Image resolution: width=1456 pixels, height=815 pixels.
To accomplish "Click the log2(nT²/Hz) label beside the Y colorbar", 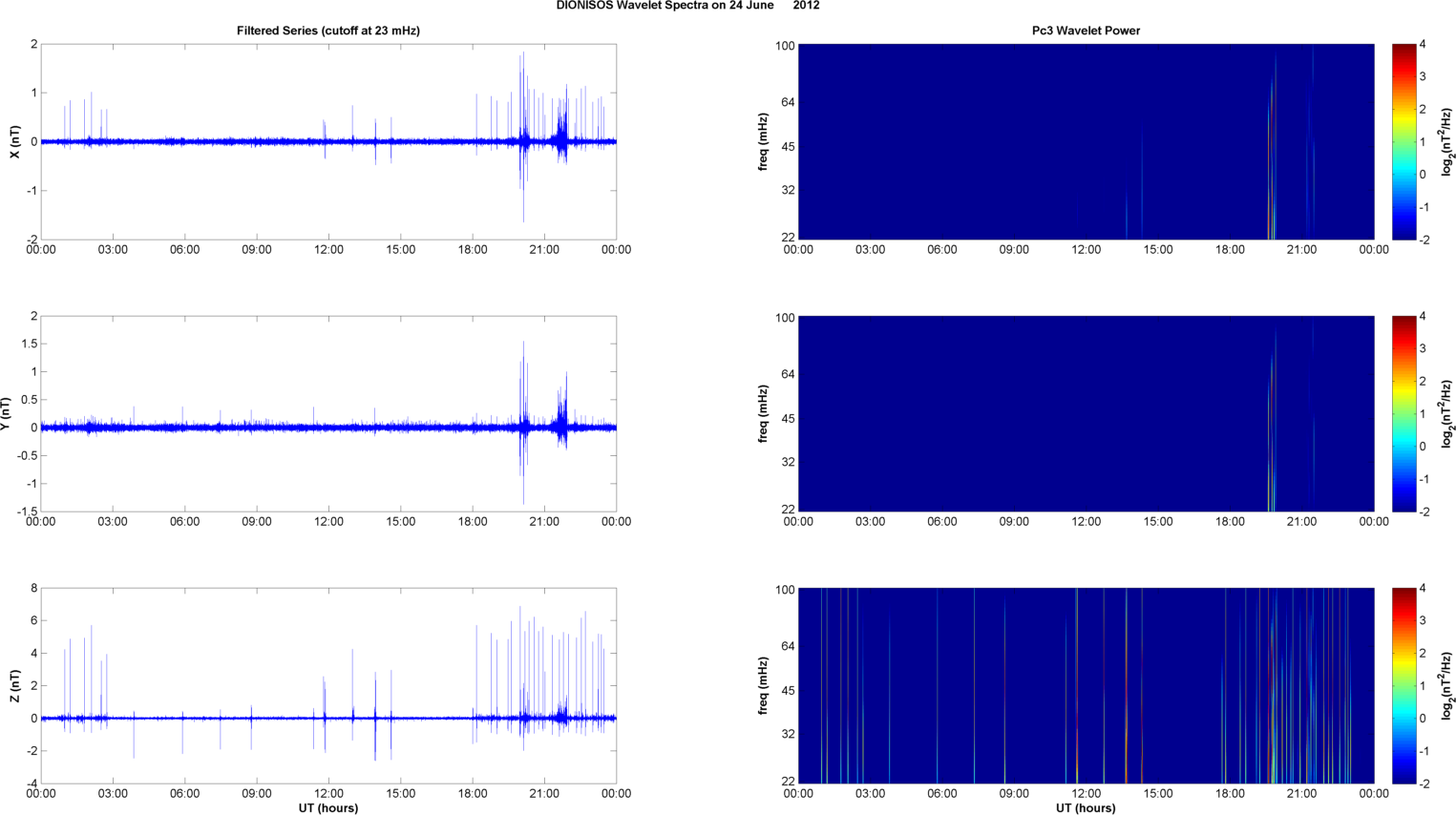I will click(x=1447, y=414).
